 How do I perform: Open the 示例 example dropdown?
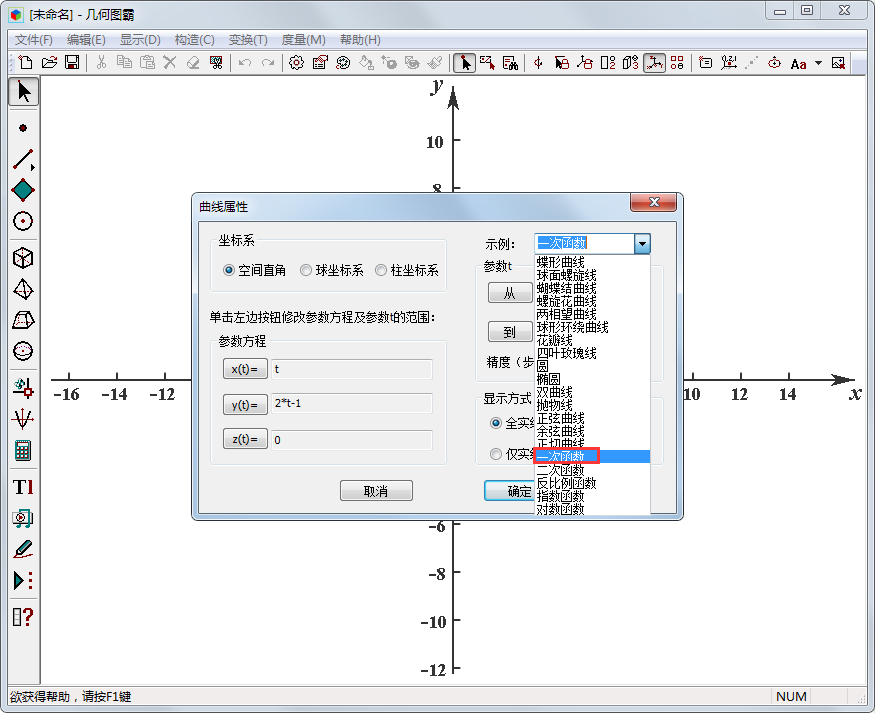point(642,243)
